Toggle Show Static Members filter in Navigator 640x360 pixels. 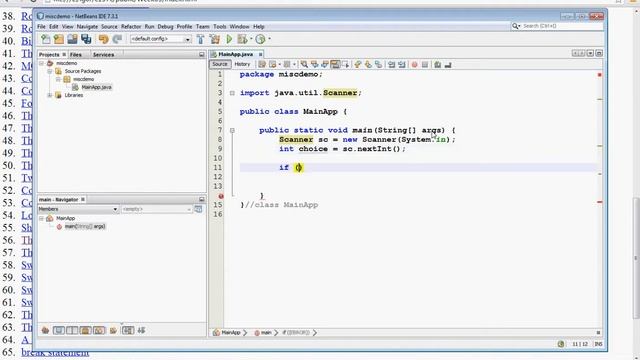72,330
